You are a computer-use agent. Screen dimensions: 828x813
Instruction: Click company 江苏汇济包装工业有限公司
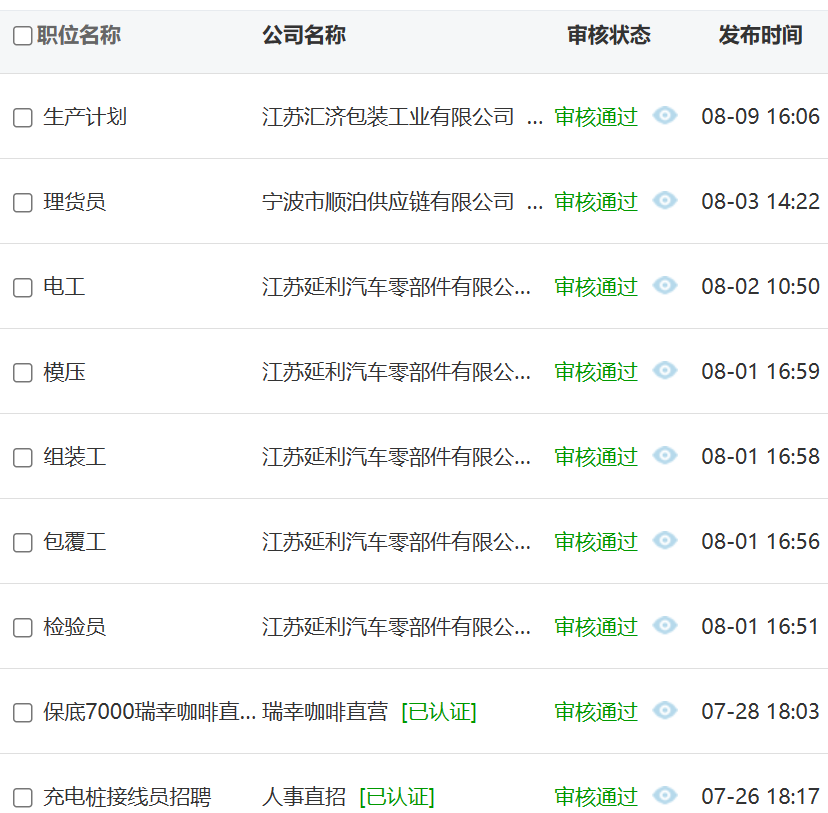click(x=388, y=117)
